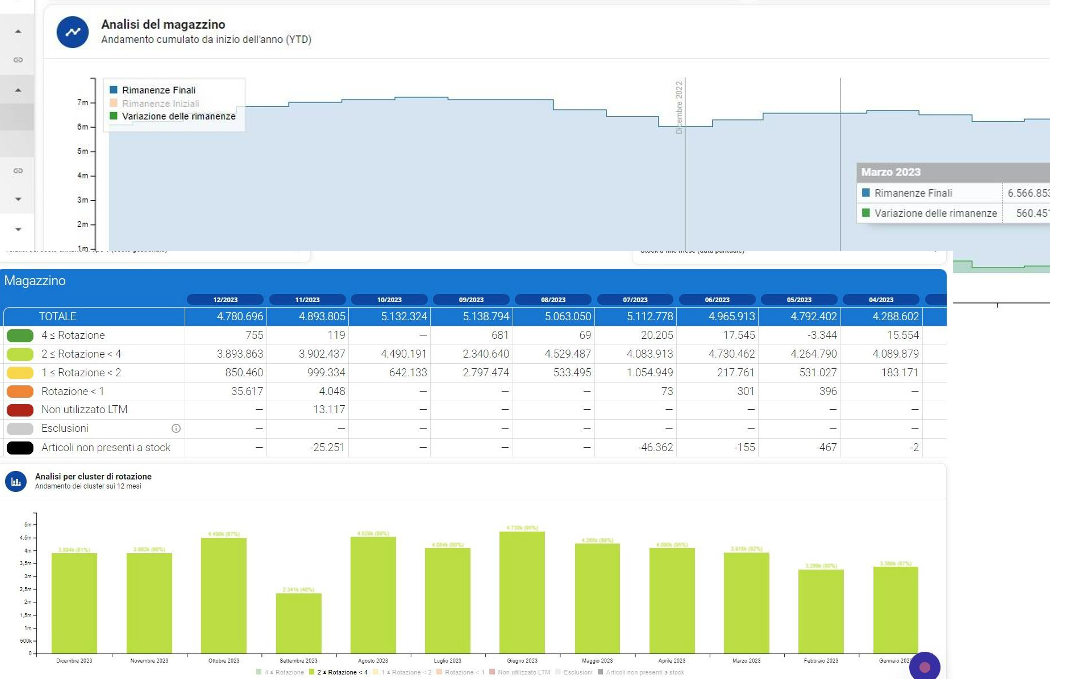Screen dimensions: 1072x700
Task: Click the yellow swatch for '1 ≤ Rotazione < 2' row
Action: point(20,373)
